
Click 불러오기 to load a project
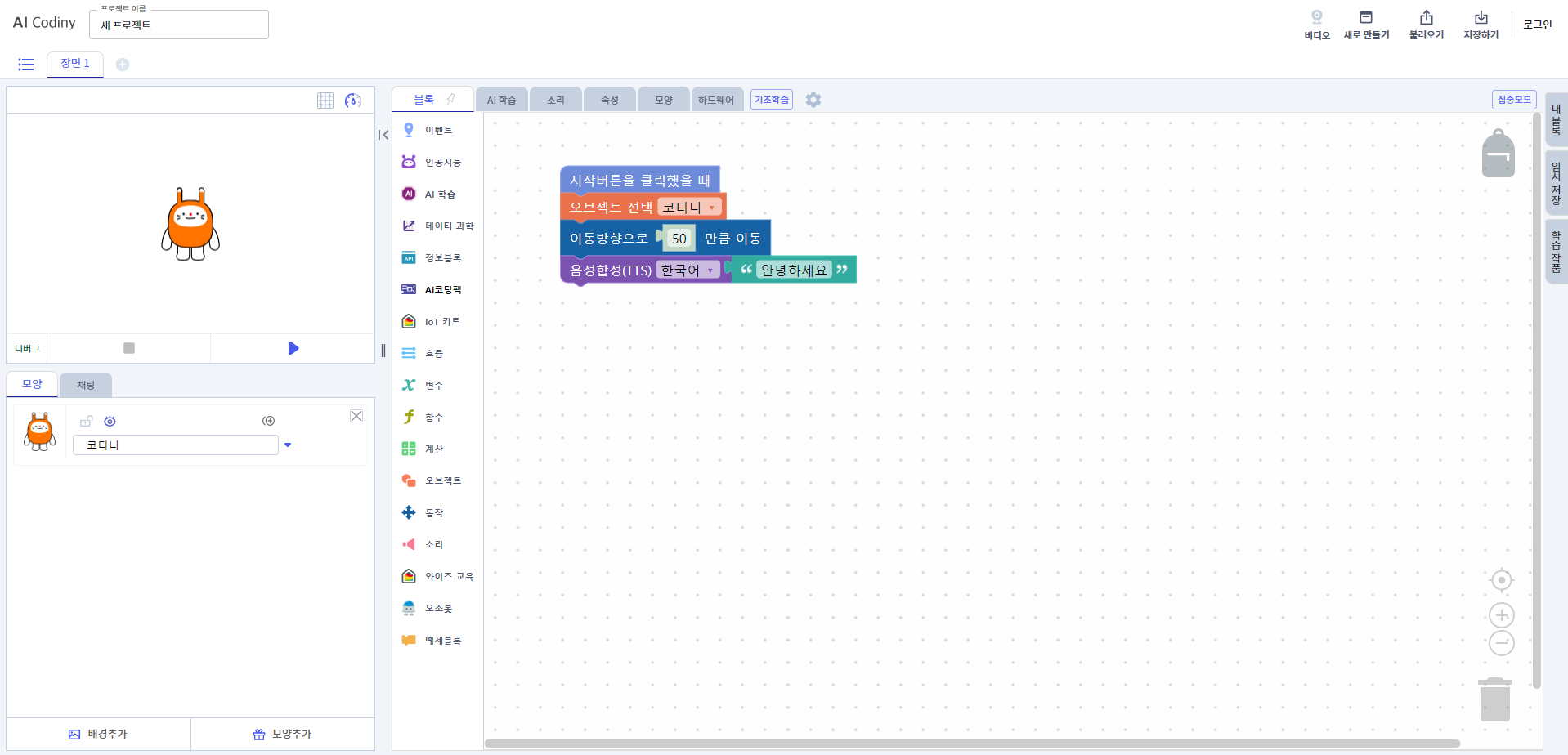[1427, 25]
